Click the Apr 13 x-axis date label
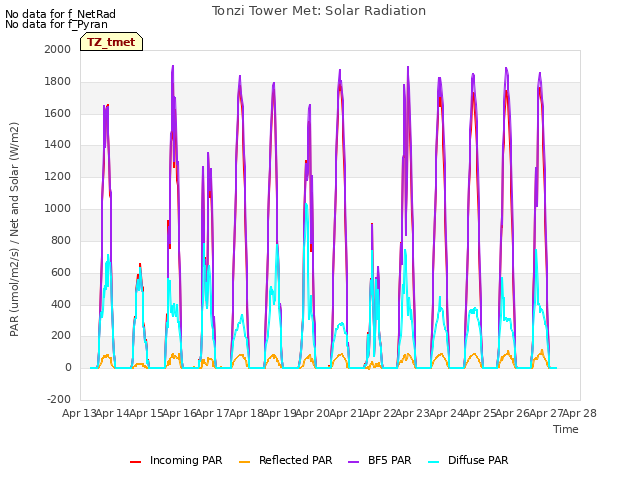Viewport: 640px width, 480px height. tap(79, 413)
